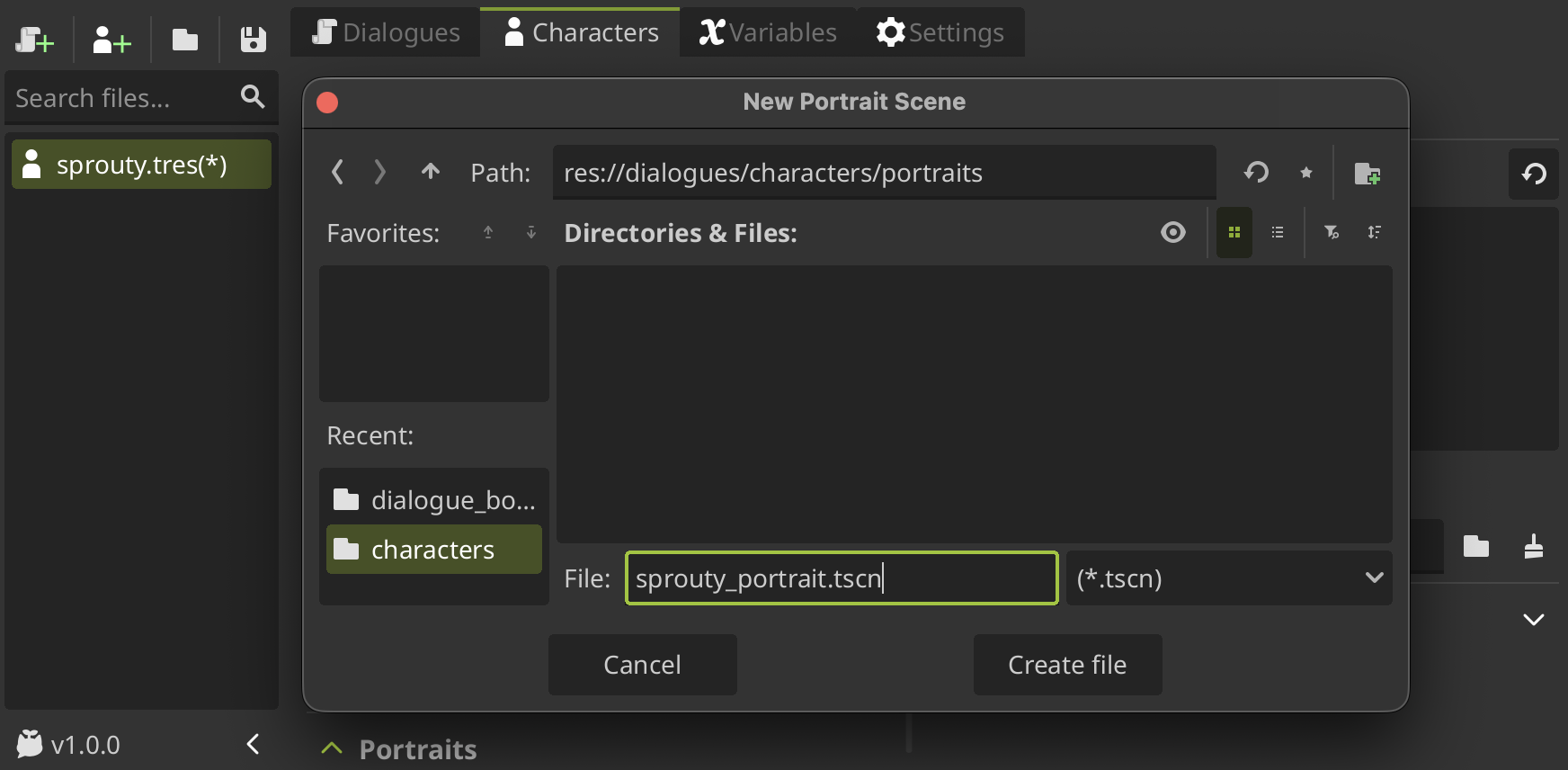Click the Cancel button
The width and height of the screenshot is (1568, 770).
point(642,665)
